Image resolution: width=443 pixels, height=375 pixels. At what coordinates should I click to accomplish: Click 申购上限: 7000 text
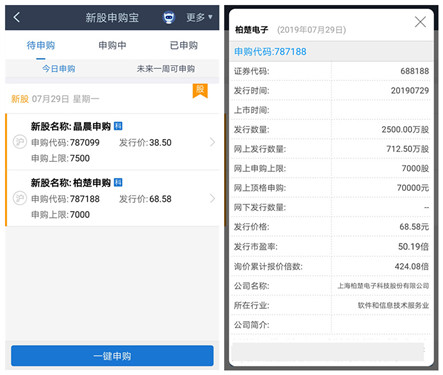[60, 215]
